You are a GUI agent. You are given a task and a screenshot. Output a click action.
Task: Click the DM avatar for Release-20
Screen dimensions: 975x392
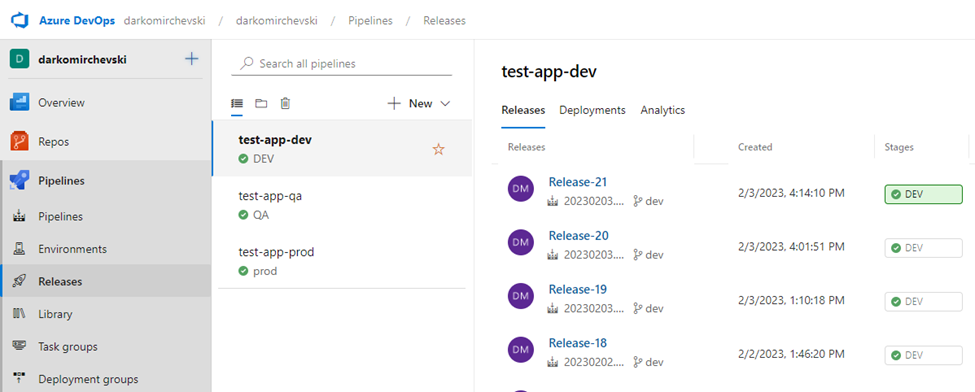click(521, 243)
